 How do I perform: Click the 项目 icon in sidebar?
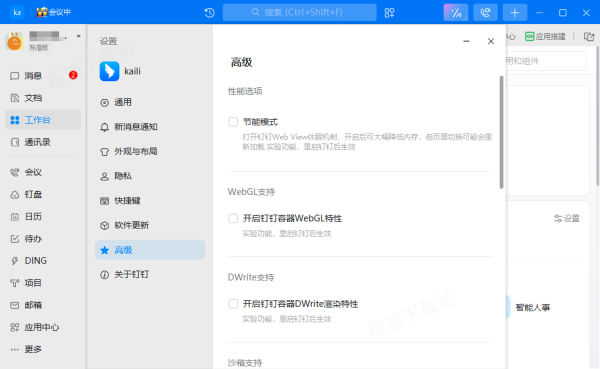15,283
